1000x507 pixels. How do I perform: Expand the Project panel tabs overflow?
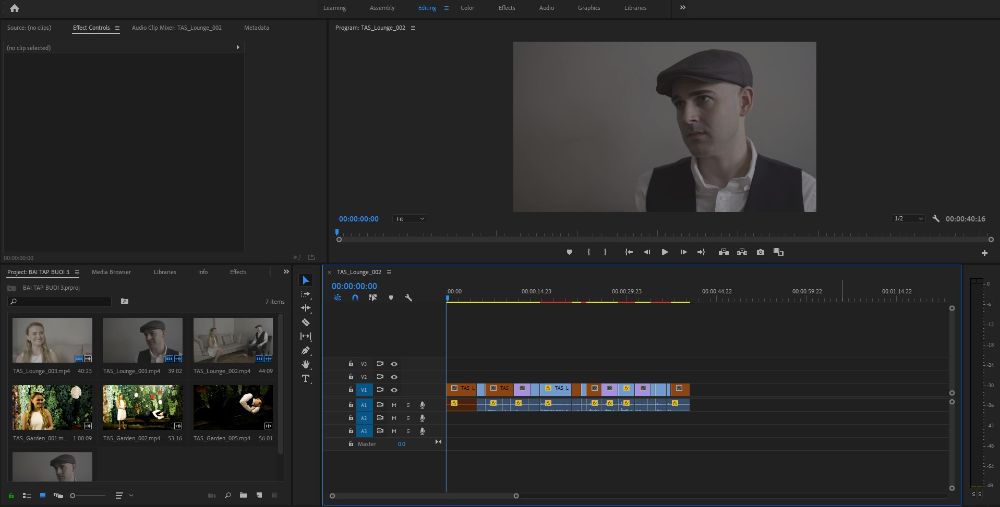286,272
